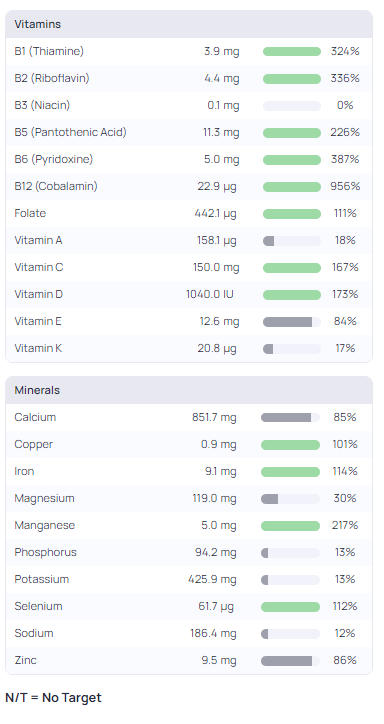The image size is (384, 724).
Task: Click the Iron progress bar
Action: (290, 471)
